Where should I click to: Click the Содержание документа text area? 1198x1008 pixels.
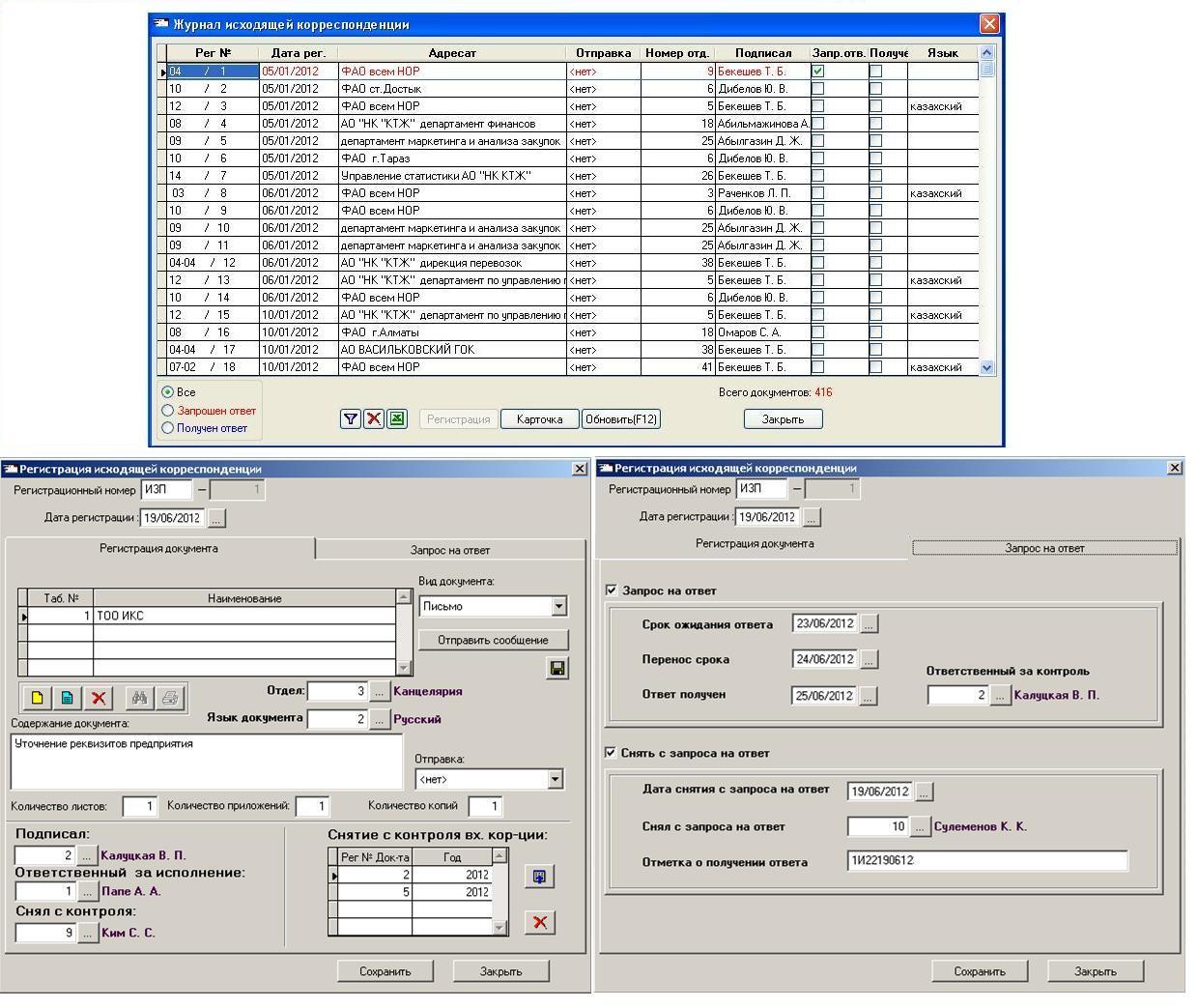pyautogui.click(x=207, y=762)
